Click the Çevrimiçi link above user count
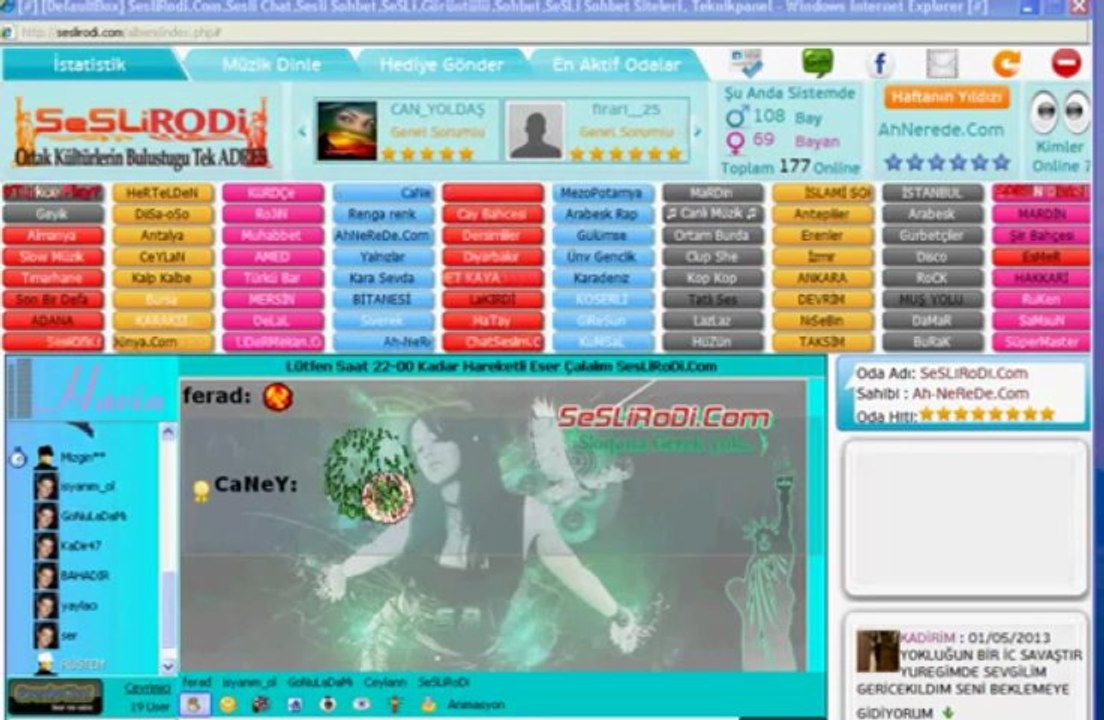Viewport: 1104px width, 720px height. [x=148, y=688]
